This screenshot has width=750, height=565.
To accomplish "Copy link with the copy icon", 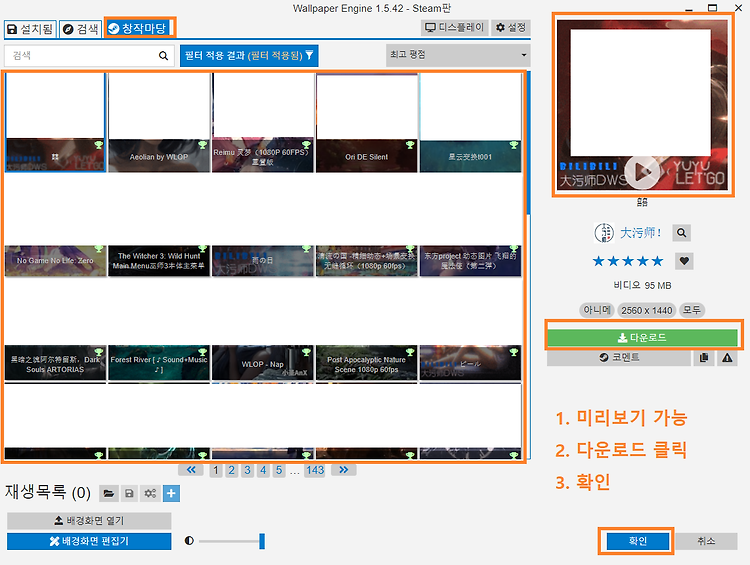I will click(704, 357).
